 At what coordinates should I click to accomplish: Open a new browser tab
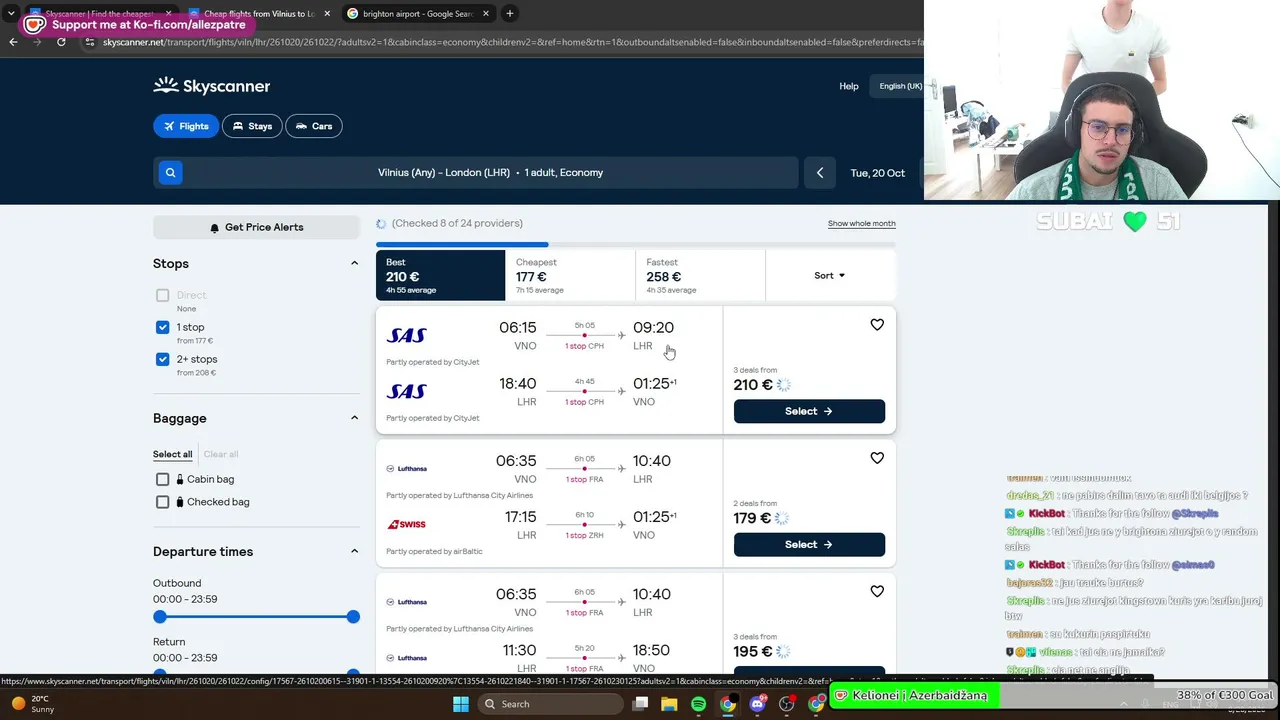click(510, 14)
